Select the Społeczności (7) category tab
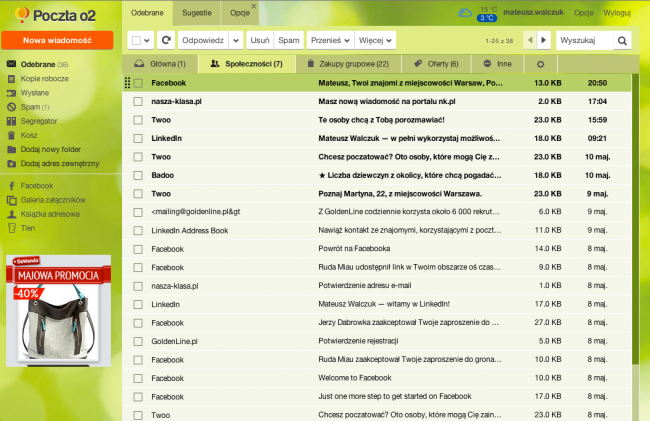 (x=247, y=64)
